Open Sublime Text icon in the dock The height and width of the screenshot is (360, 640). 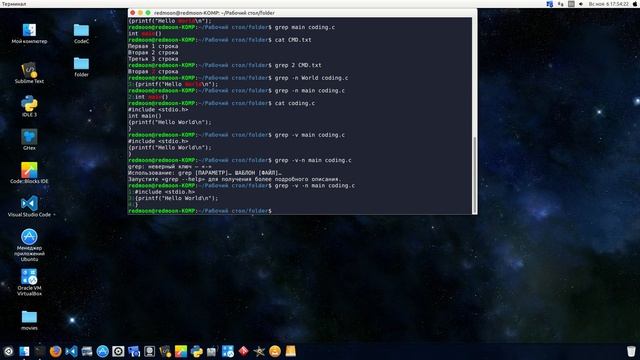tap(165, 351)
